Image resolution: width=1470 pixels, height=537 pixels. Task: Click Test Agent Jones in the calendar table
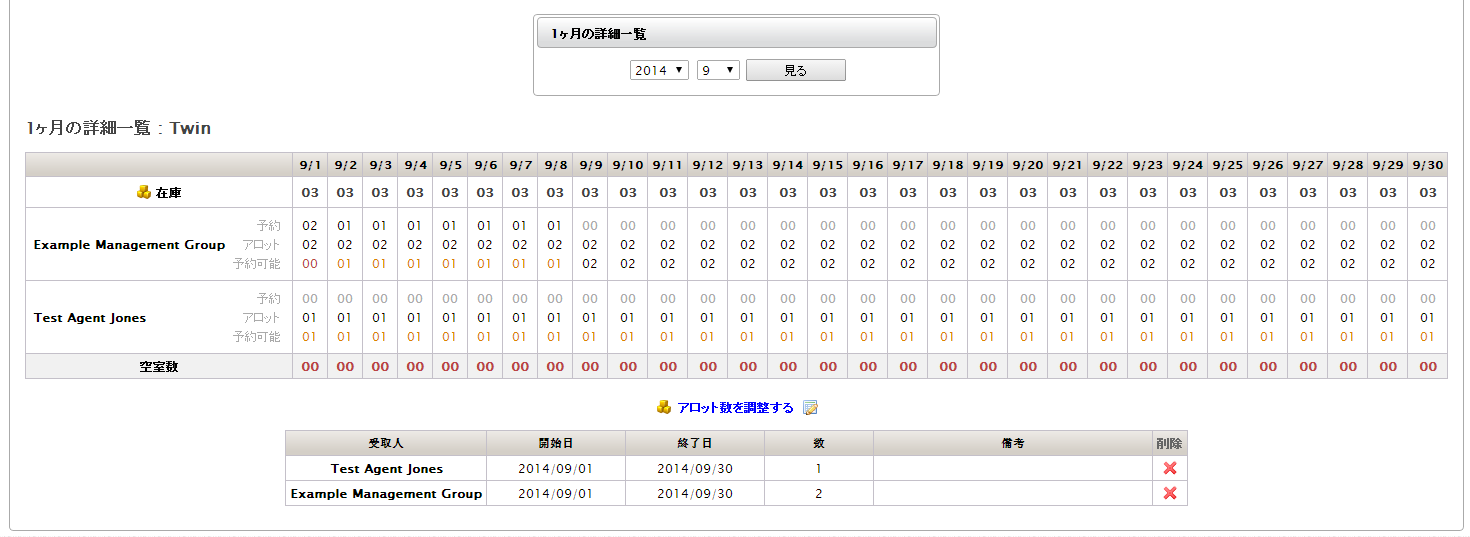coord(90,318)
